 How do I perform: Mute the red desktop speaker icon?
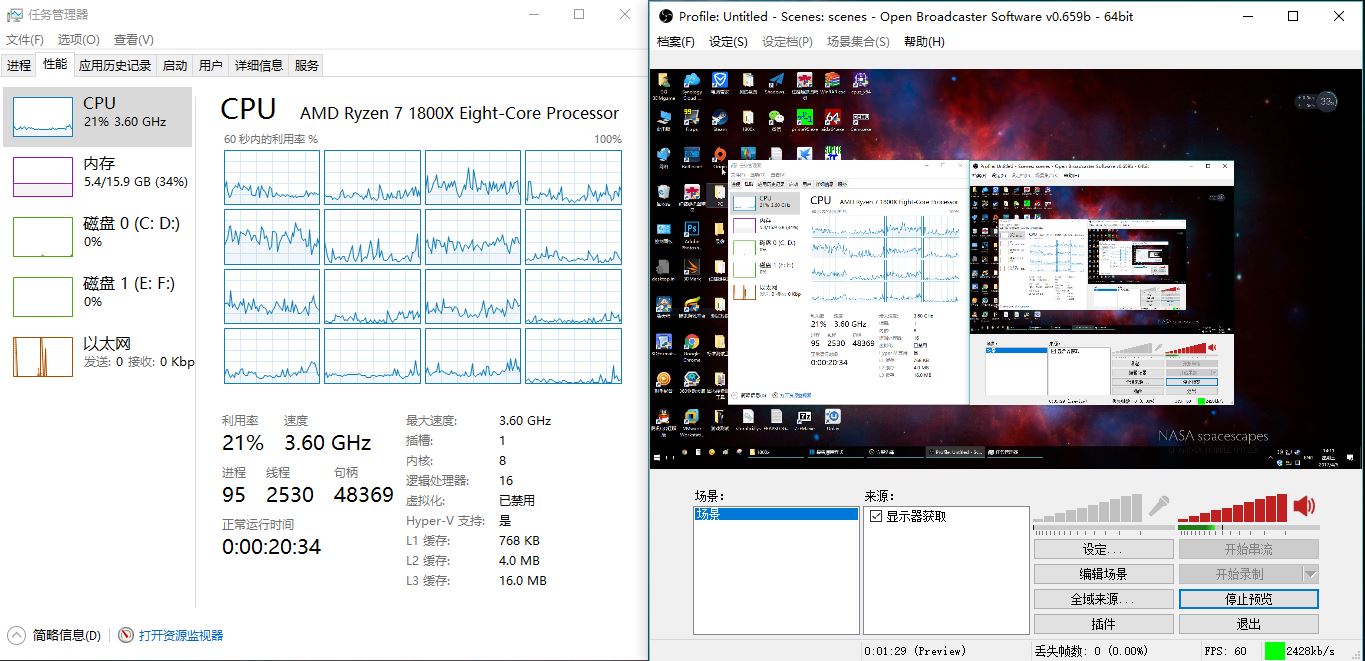pyautogui.click(x=1304, y=506)
